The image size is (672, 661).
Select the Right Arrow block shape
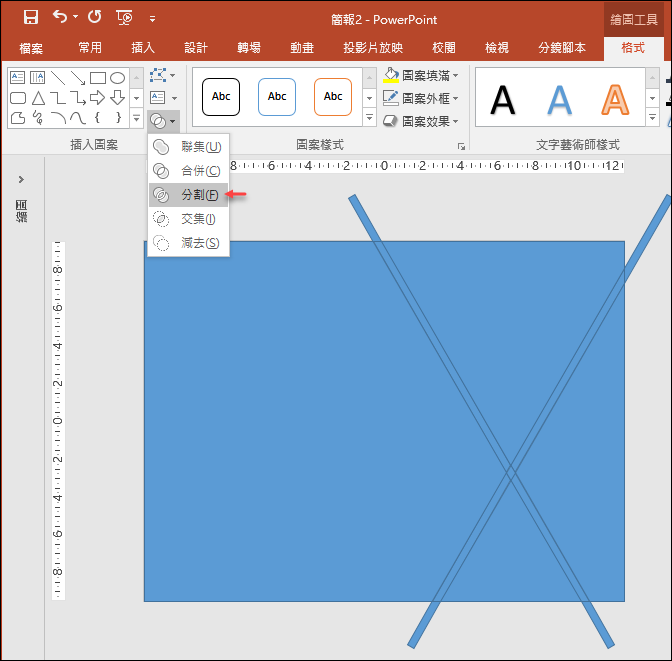98,98
